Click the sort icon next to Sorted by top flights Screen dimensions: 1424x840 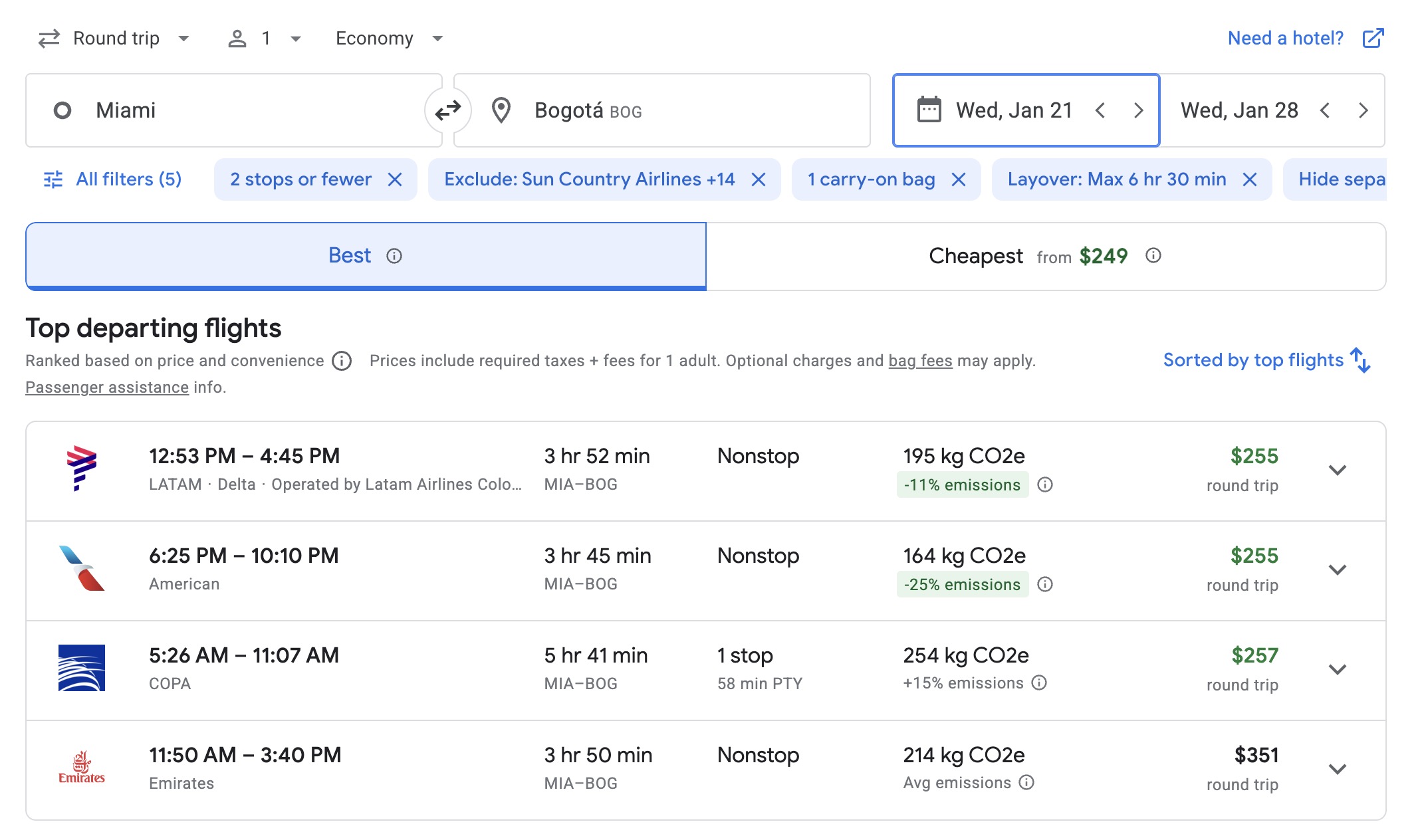click(x=1362, y=360)
